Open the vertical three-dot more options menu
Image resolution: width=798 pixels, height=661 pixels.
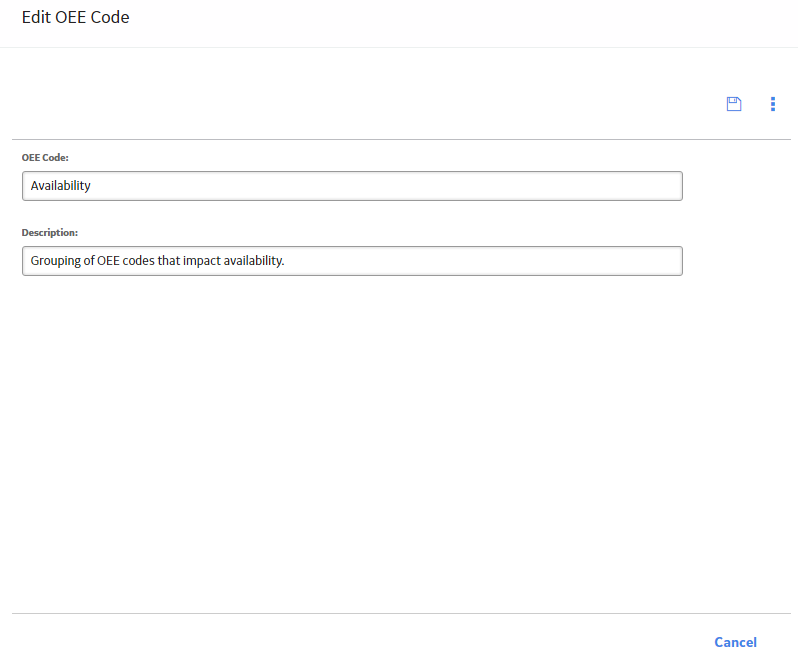(x=773, y=104)
